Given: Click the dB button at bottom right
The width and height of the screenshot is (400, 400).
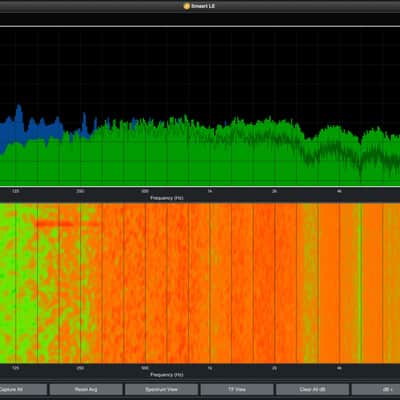Looking at the screenshot, I should [376, 389].
